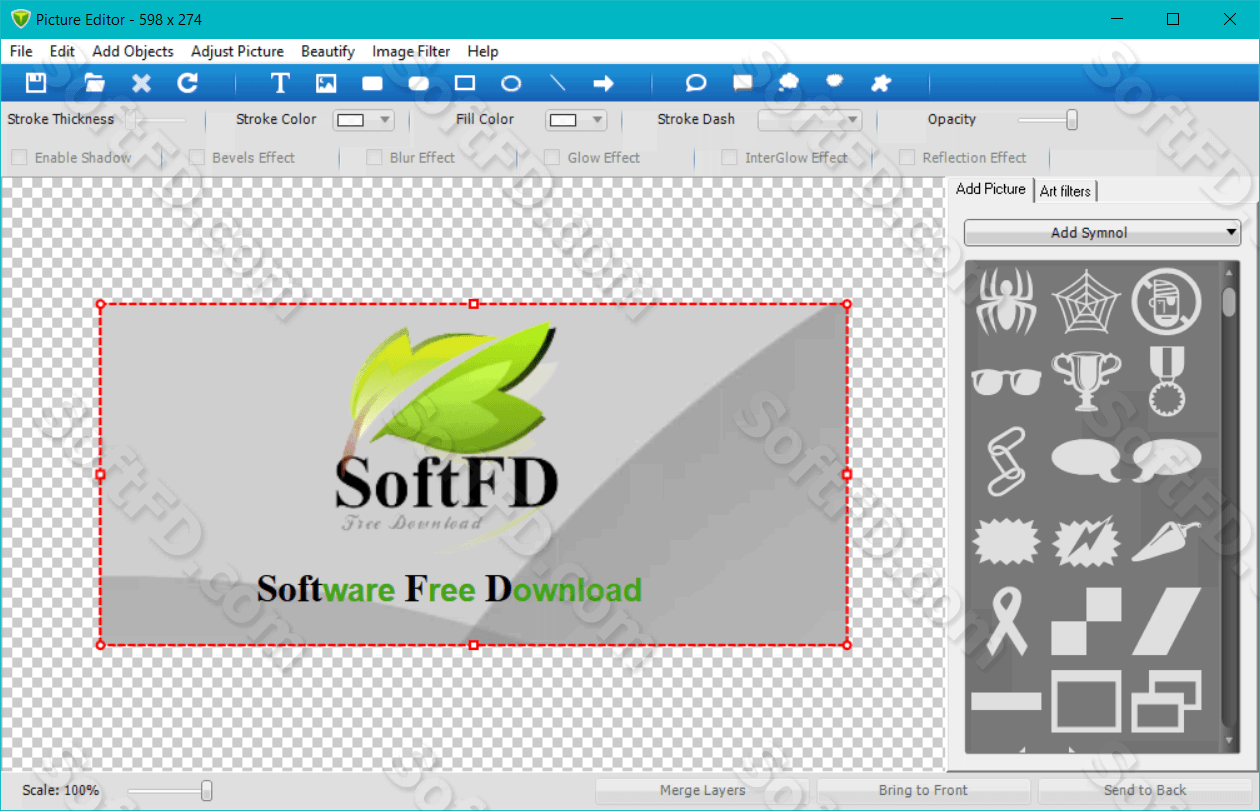Image resolution: width=1260 pixels, height=811 pixels.
Task: Open the Fill Color dropdown
Action: point(577,120)
